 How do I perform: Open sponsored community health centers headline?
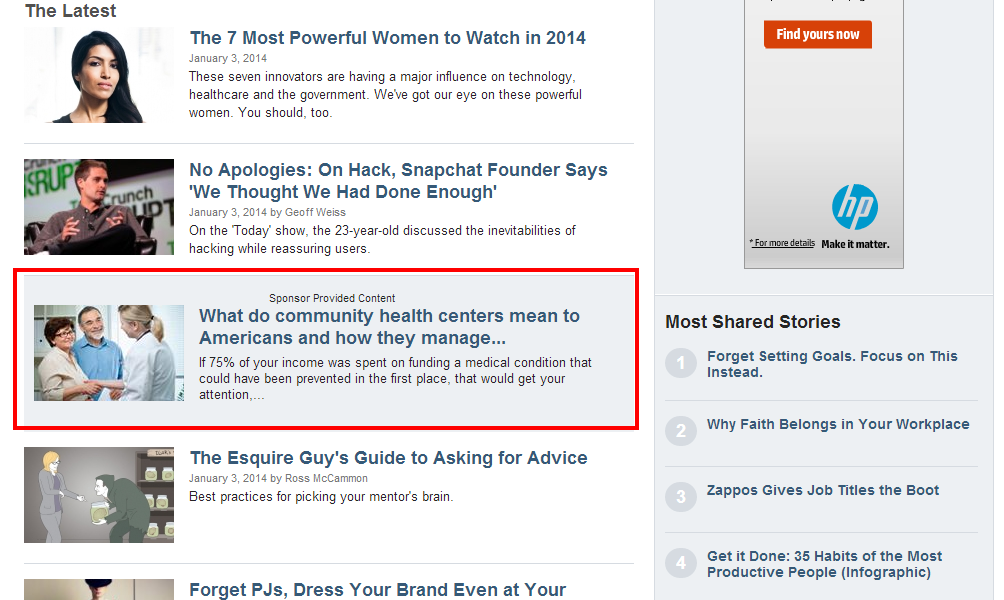389,327
